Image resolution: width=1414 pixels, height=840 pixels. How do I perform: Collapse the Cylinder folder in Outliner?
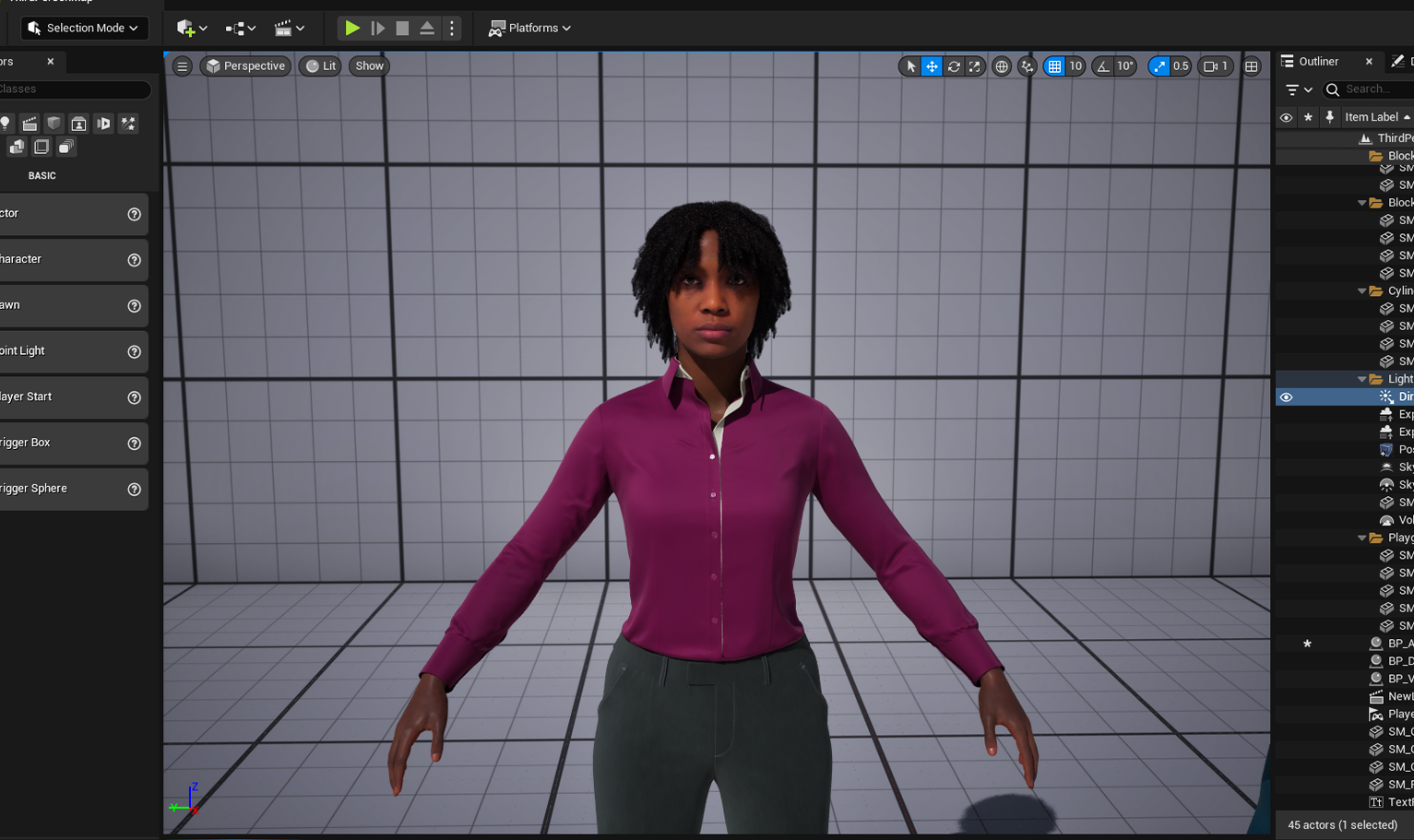[x=1361, y=290]
